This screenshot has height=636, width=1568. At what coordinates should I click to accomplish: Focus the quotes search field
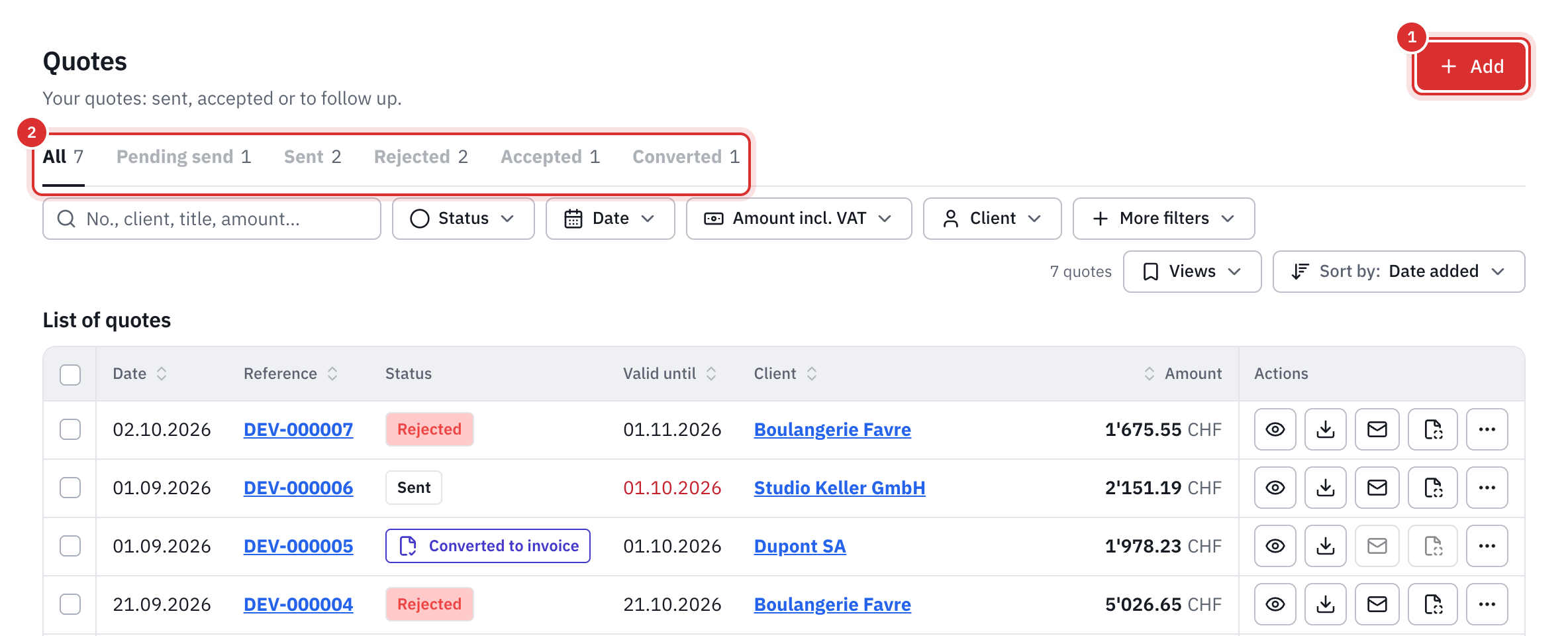(x=212, y=219)
